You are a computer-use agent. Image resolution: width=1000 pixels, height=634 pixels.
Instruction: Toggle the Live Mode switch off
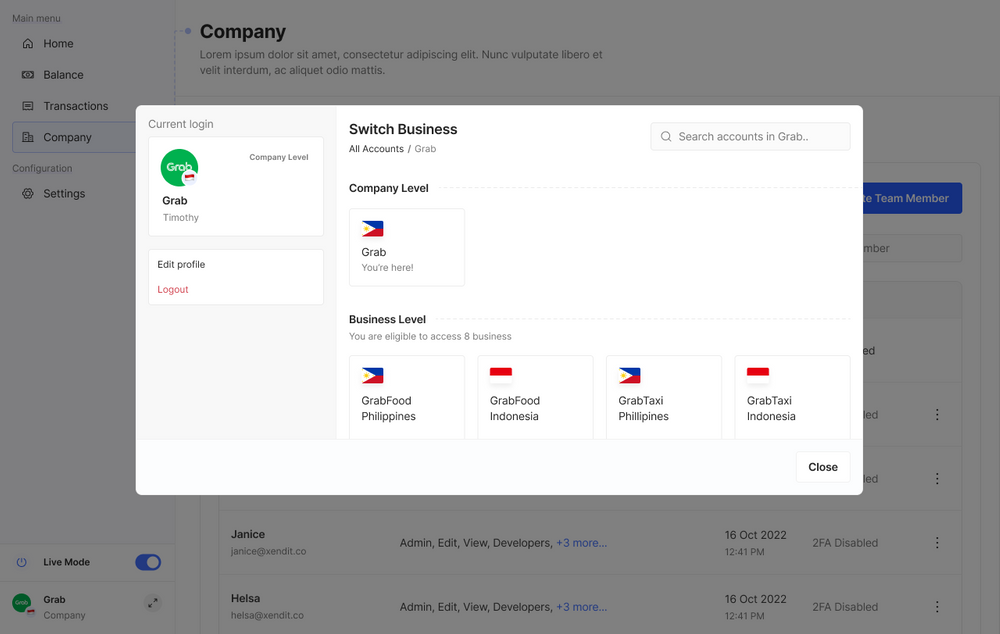pos(148,562)
